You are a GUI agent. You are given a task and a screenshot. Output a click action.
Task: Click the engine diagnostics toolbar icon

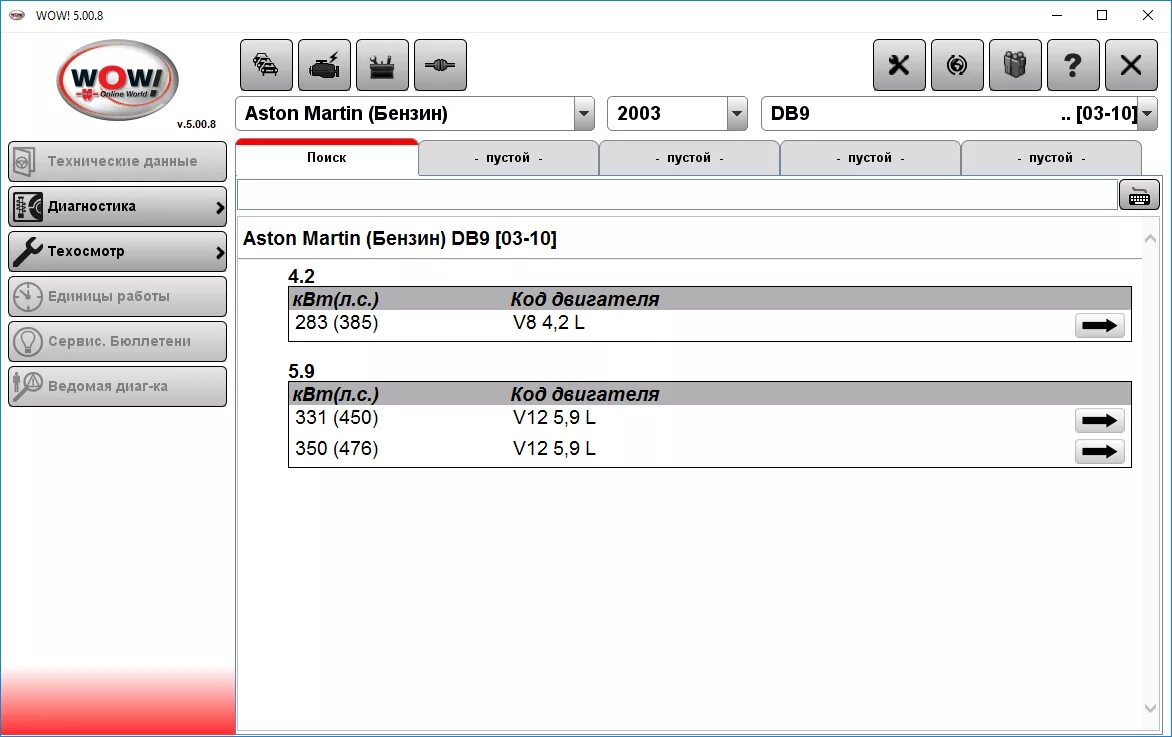click(x=324, y=65)
